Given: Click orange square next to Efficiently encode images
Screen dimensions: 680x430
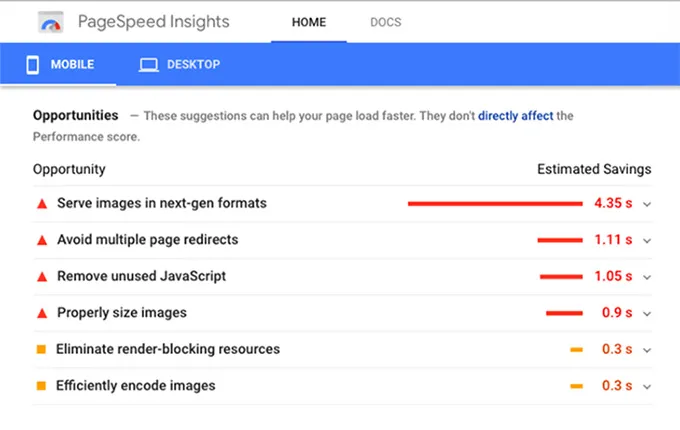Looking at the screenshot, I should (41, 385).
